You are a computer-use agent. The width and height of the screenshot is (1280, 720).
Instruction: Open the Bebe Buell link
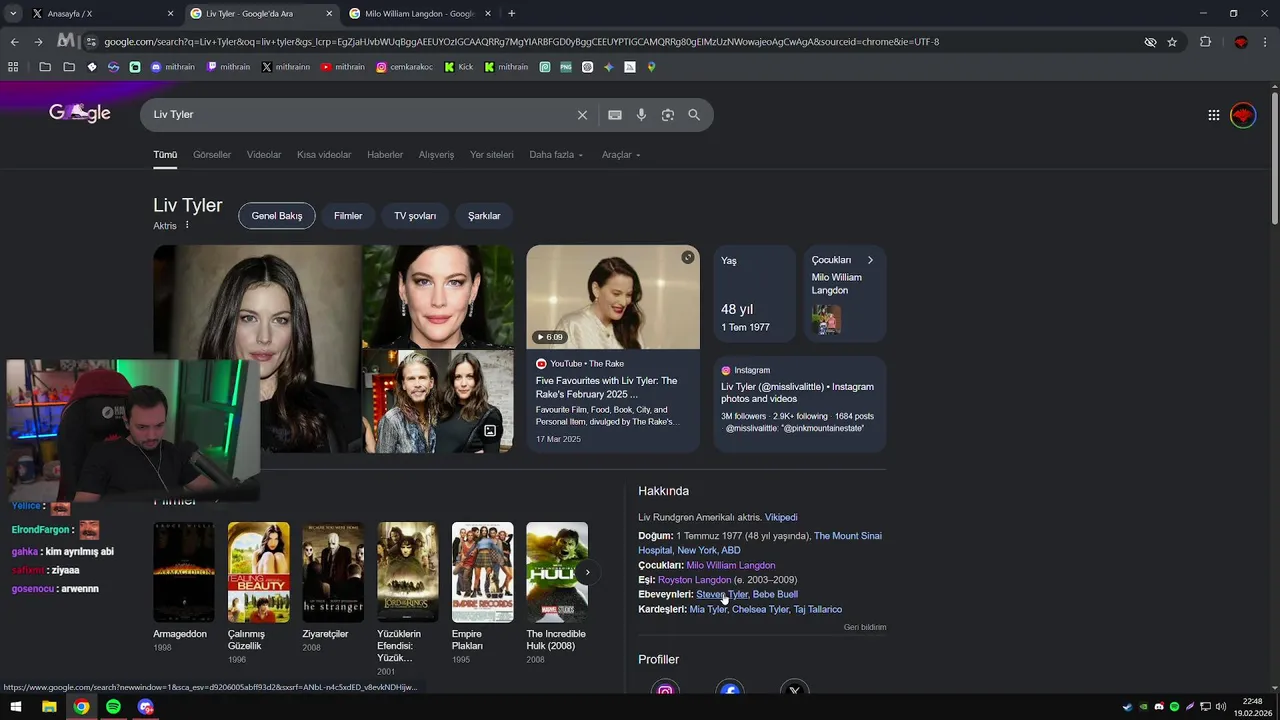(775, 595)
